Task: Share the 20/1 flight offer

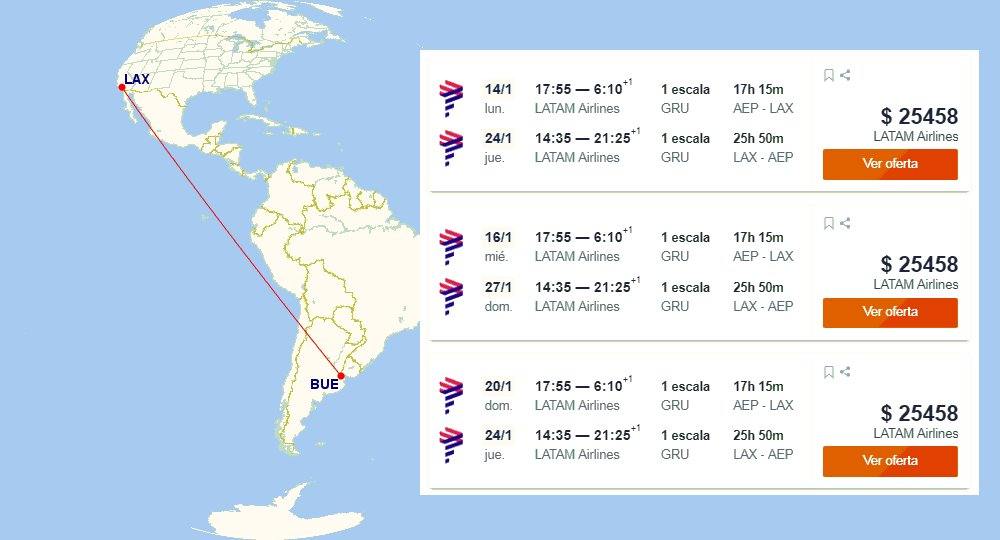Action: click(845, 372)
